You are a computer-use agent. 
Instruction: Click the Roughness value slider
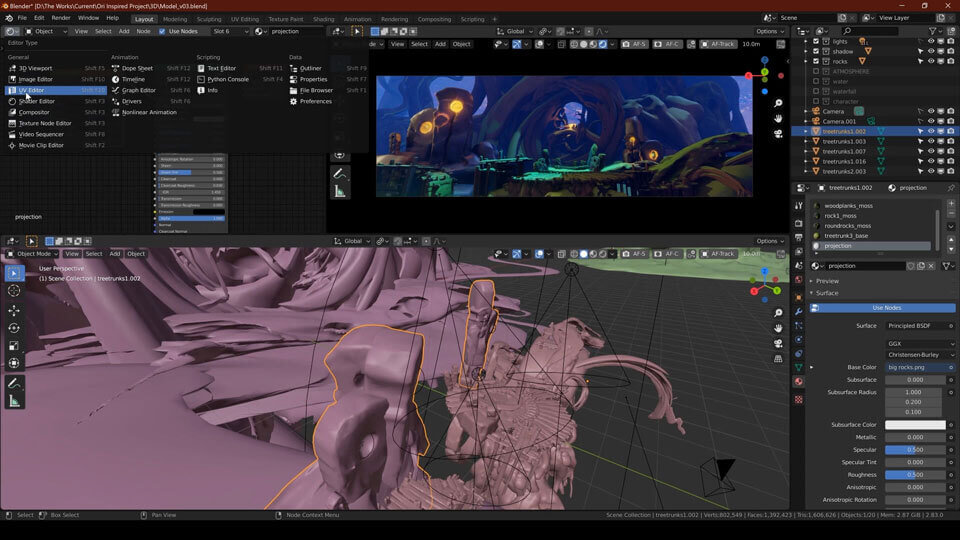[915, 475]
